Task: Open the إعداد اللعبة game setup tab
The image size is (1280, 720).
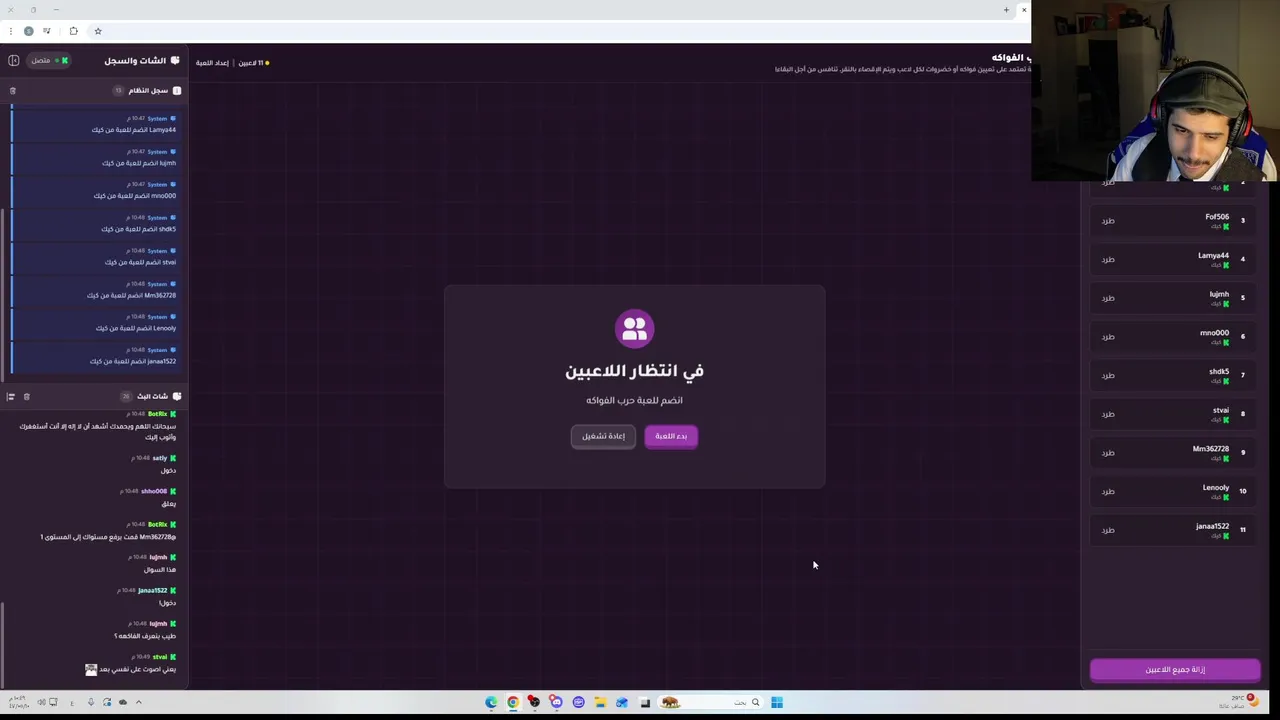Action: click(x=212, y=63)
